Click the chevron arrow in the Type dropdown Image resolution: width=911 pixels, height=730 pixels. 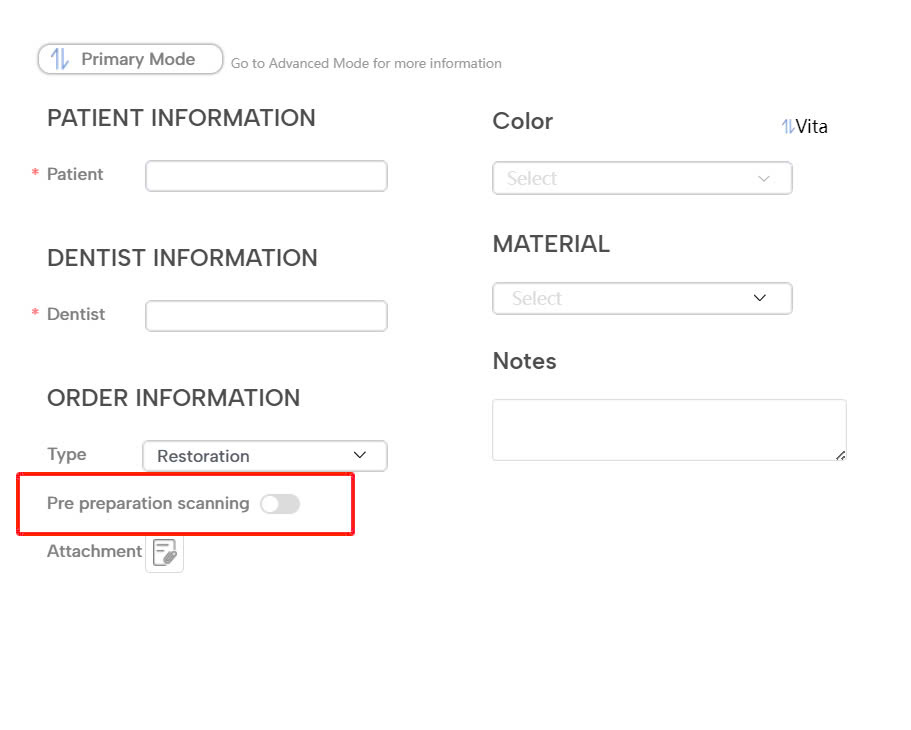[x=360, y=455]
